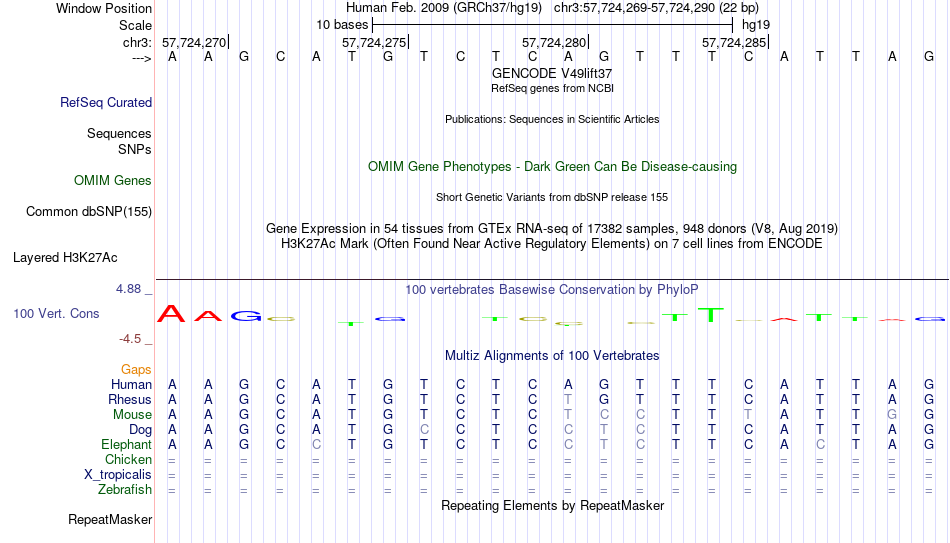Screen dimensions: 950x543
Task: Select the Dog species row label
Action: click(x=140, y=430)
